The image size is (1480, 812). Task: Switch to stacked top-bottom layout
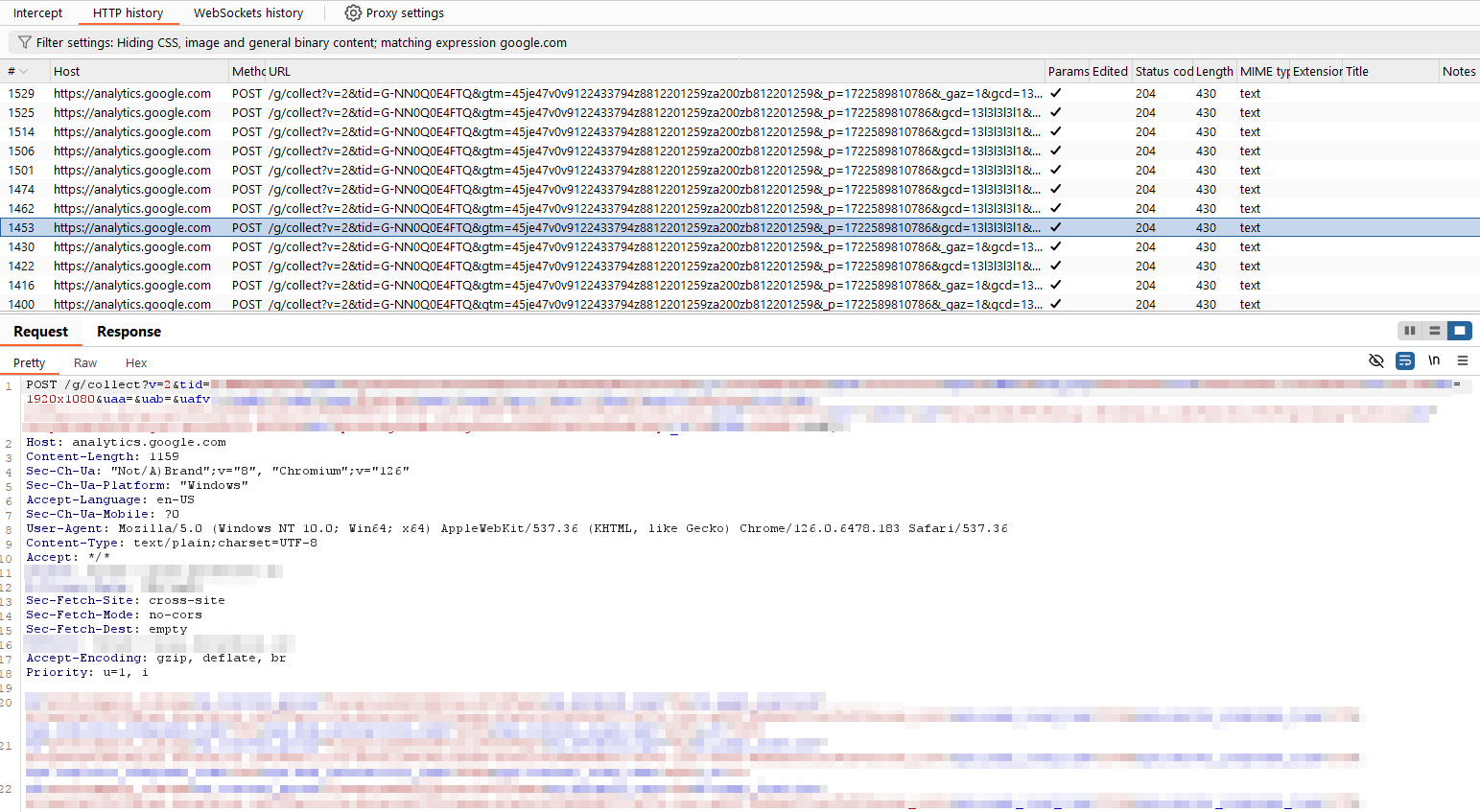pos(1435,331)
